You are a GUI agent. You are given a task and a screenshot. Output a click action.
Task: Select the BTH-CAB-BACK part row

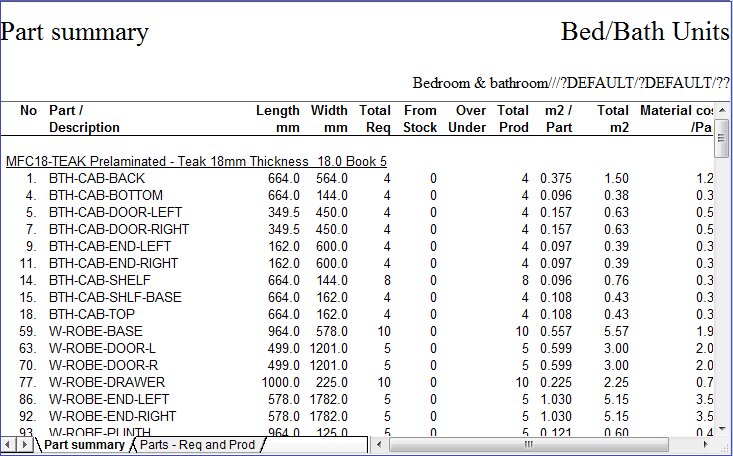pyautogui.click(x=97, y=178)
